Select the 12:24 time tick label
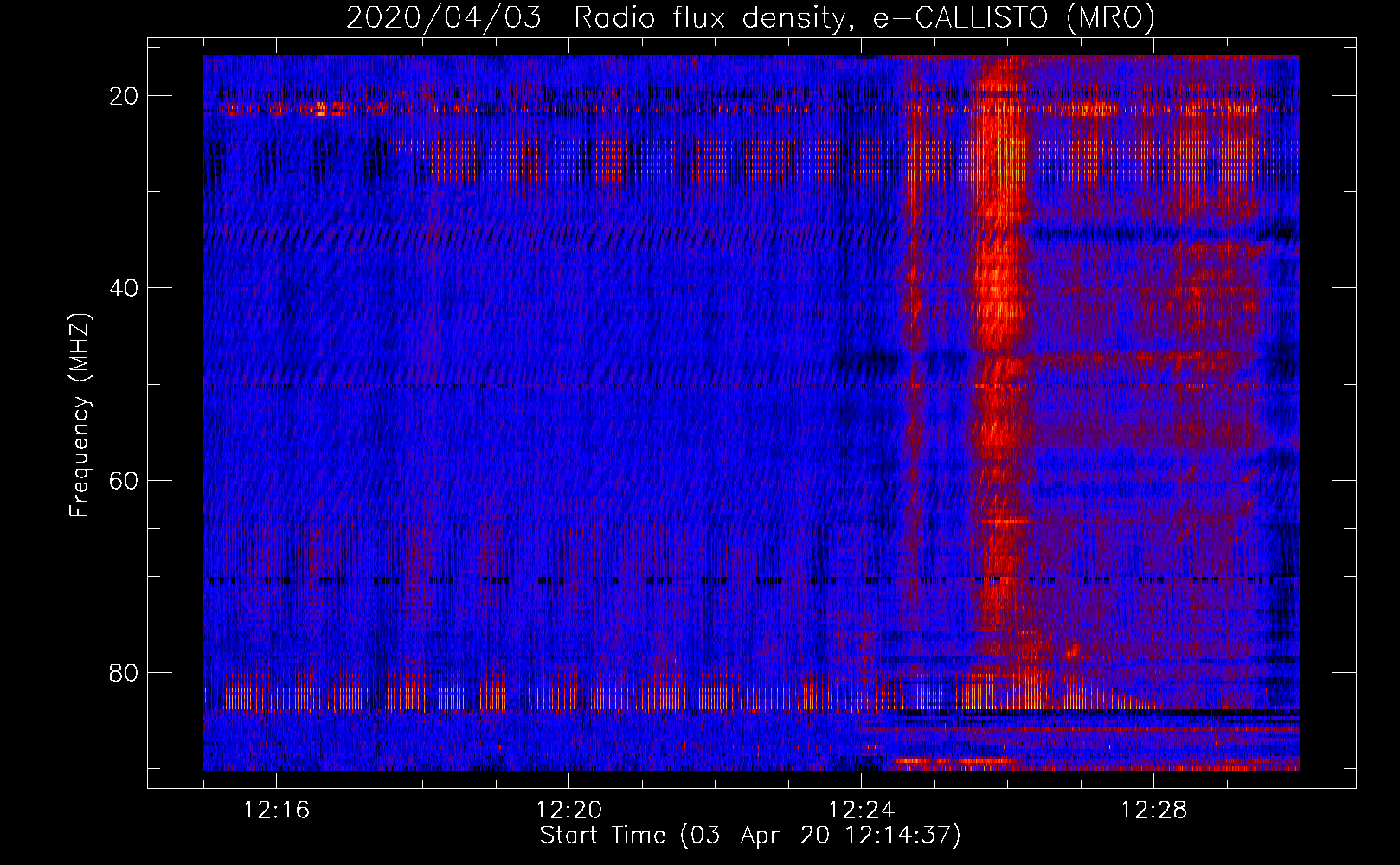 861,811
